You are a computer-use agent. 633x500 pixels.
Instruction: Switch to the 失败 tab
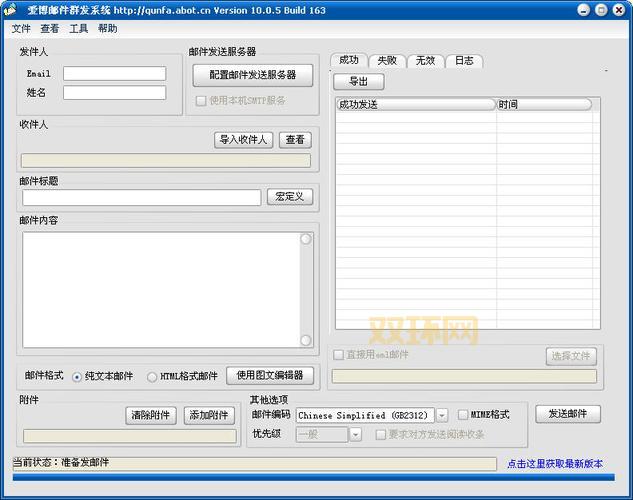pos(387,61)
